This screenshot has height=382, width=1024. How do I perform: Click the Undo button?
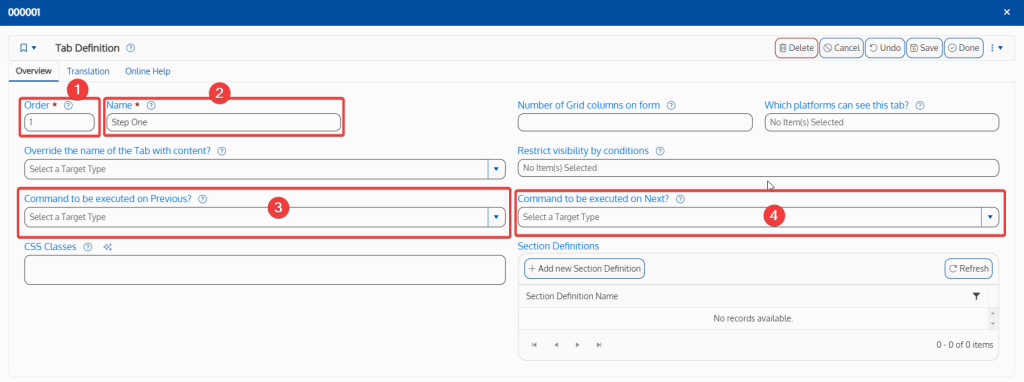click(x=885, y=48)
